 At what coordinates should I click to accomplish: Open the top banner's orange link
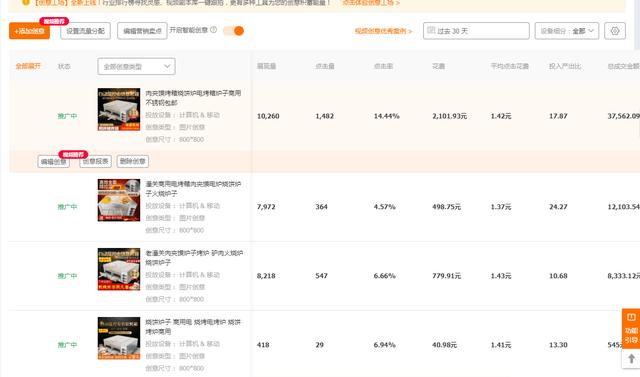click(371, 3)
